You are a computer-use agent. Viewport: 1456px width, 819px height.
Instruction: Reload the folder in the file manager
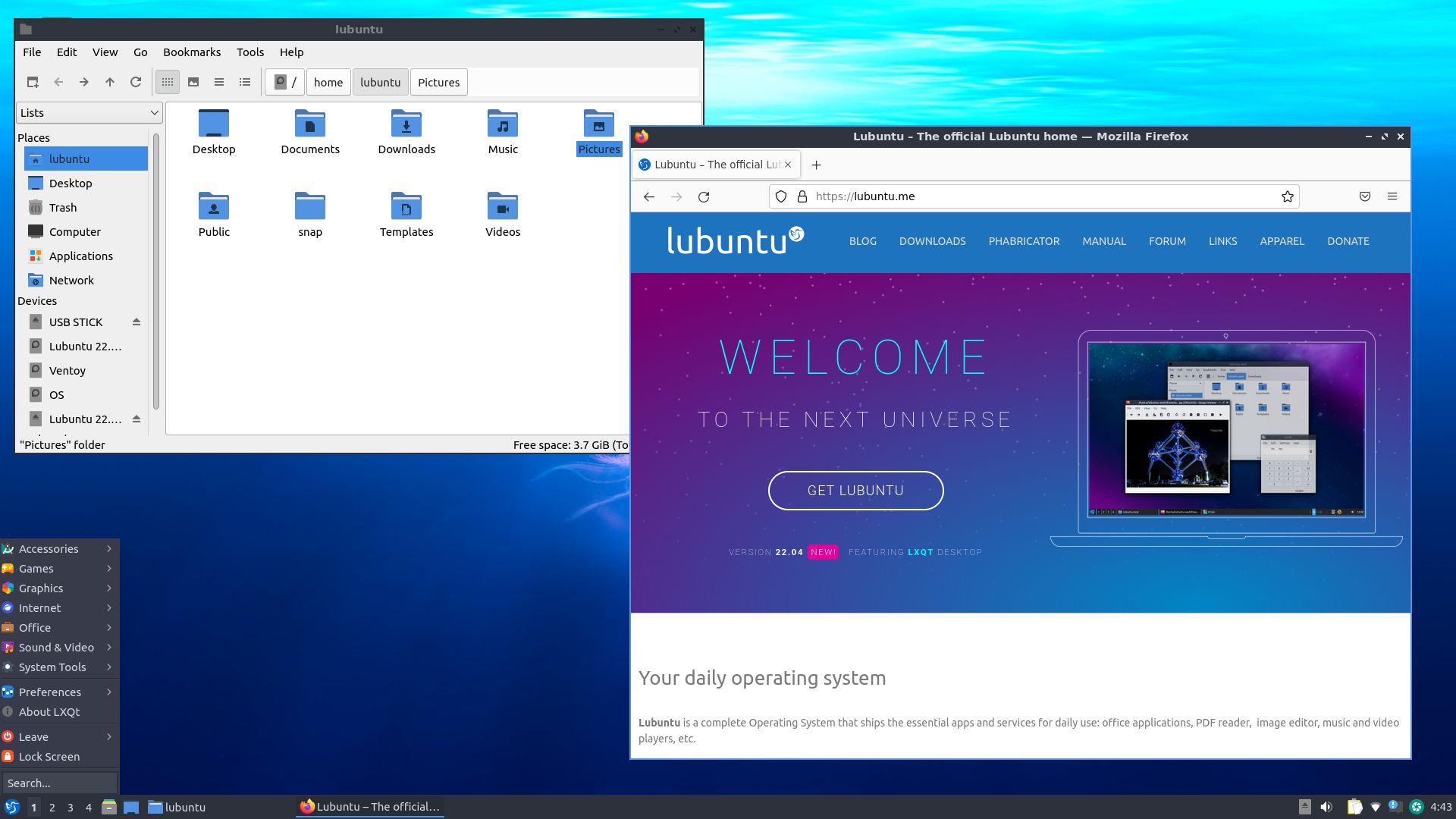(x=136, y=82)
